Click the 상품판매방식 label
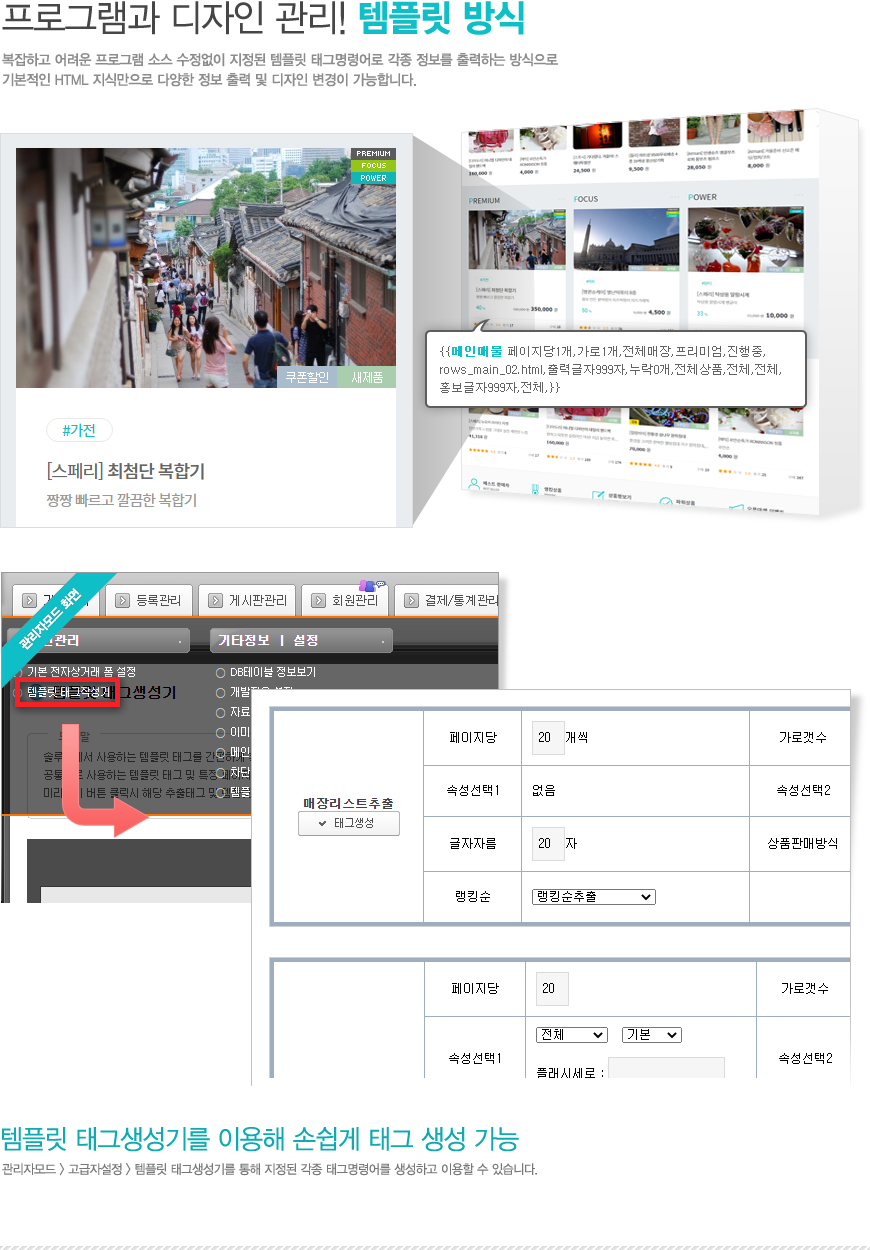The height and width of the screenshot is (1250, 870). click(803, 843)
